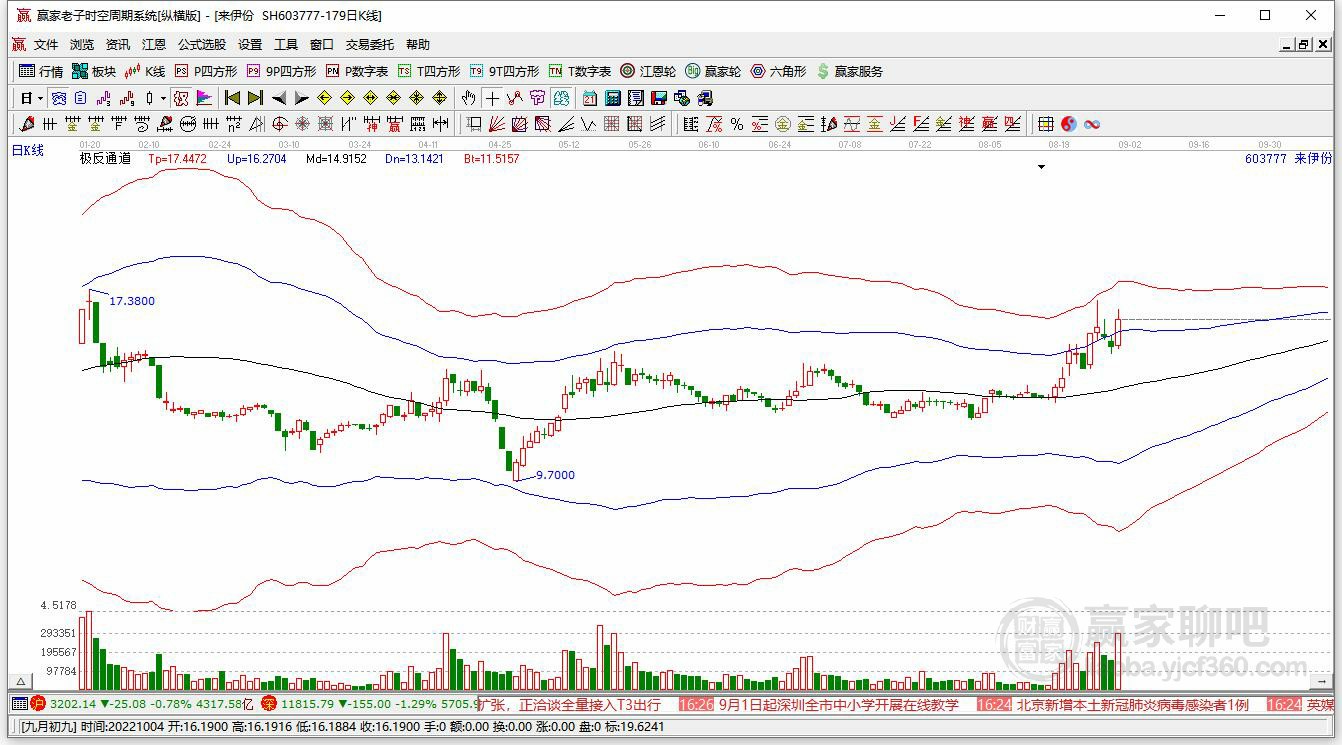Viewport: 1342px width, 745px height.
Task: Open the 浏览 menu
Action: coord(82,45)
